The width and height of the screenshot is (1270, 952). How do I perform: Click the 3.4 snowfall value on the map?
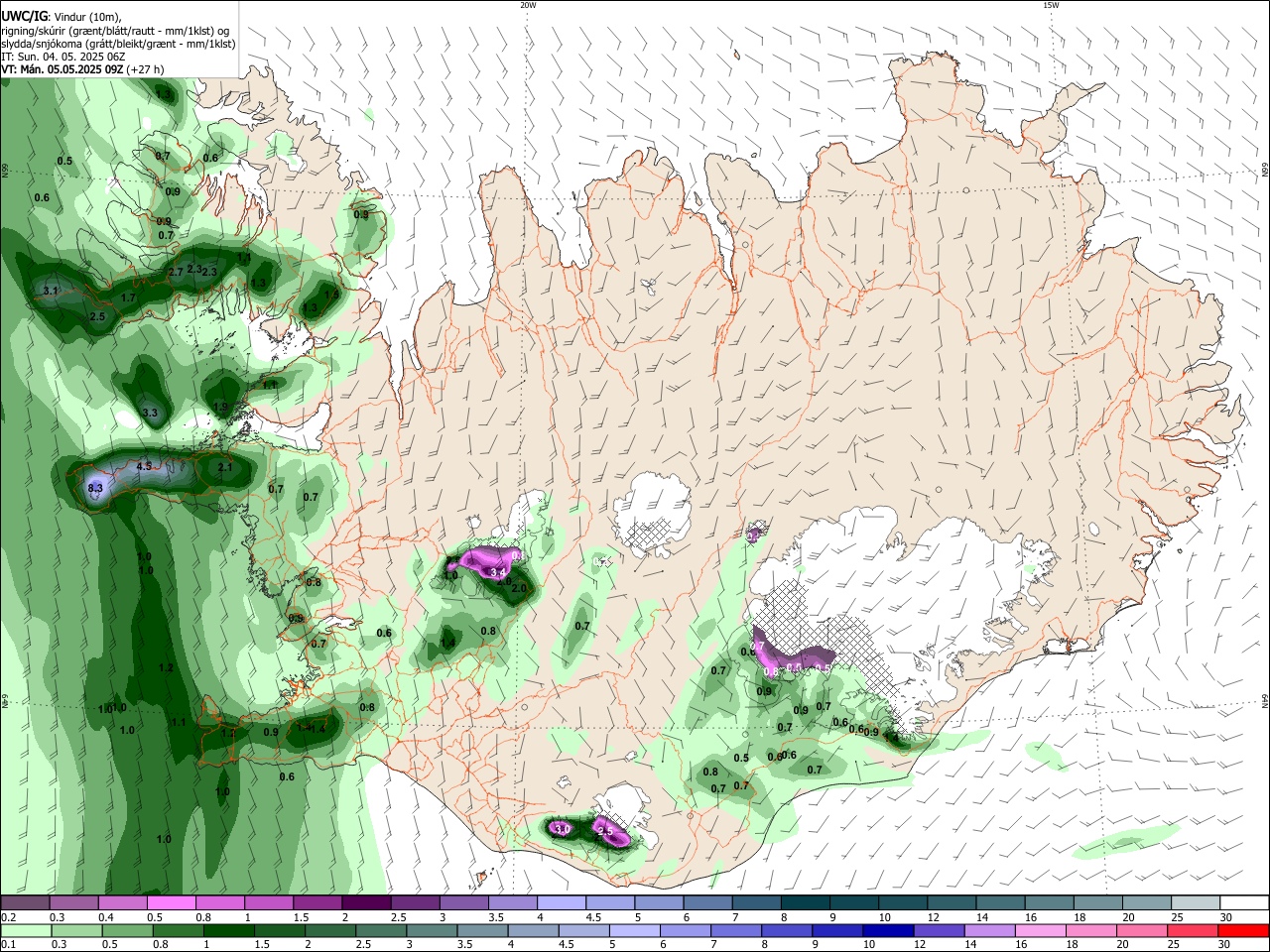click(499, 573)
